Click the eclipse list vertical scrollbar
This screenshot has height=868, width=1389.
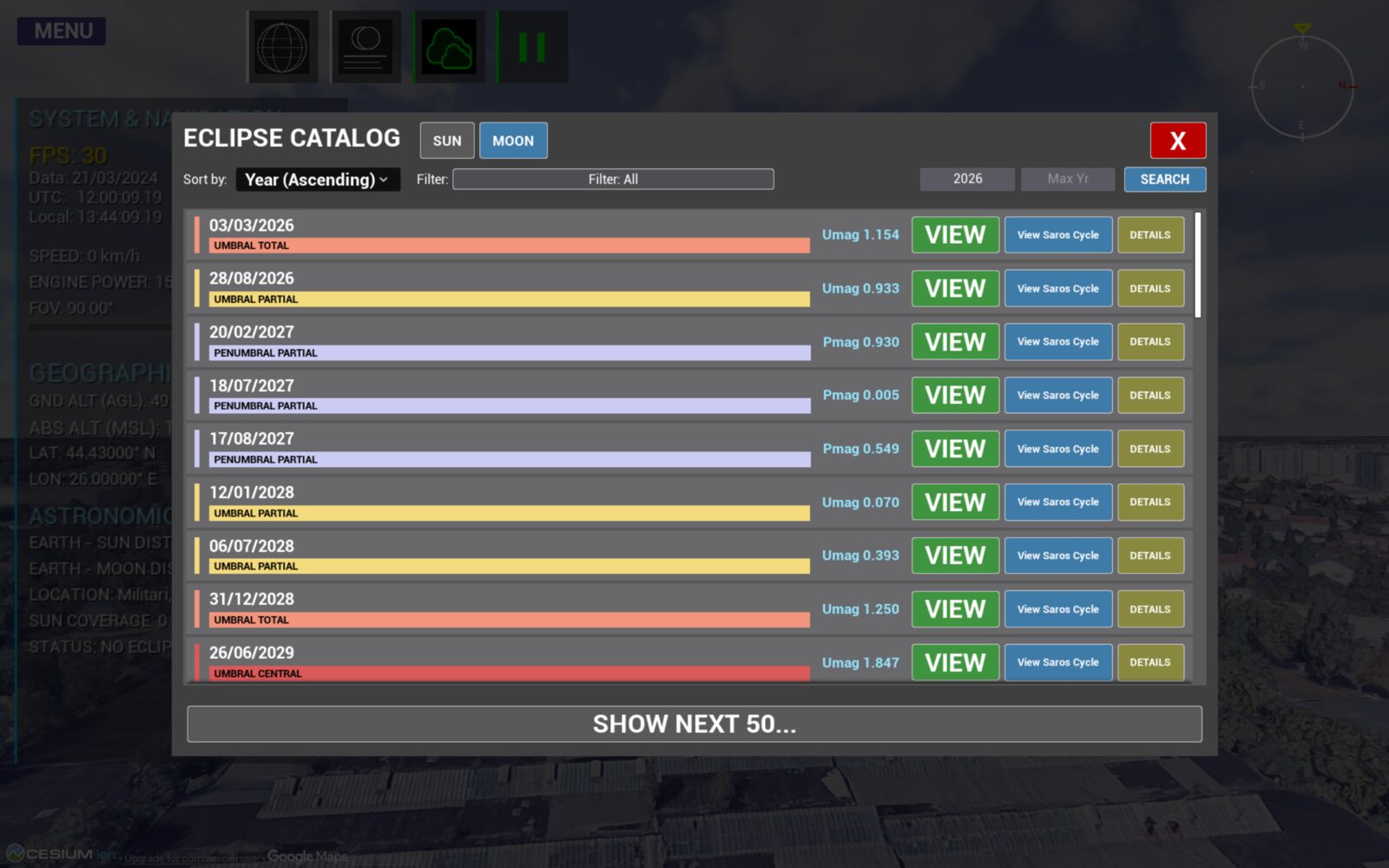(1198, 266)
